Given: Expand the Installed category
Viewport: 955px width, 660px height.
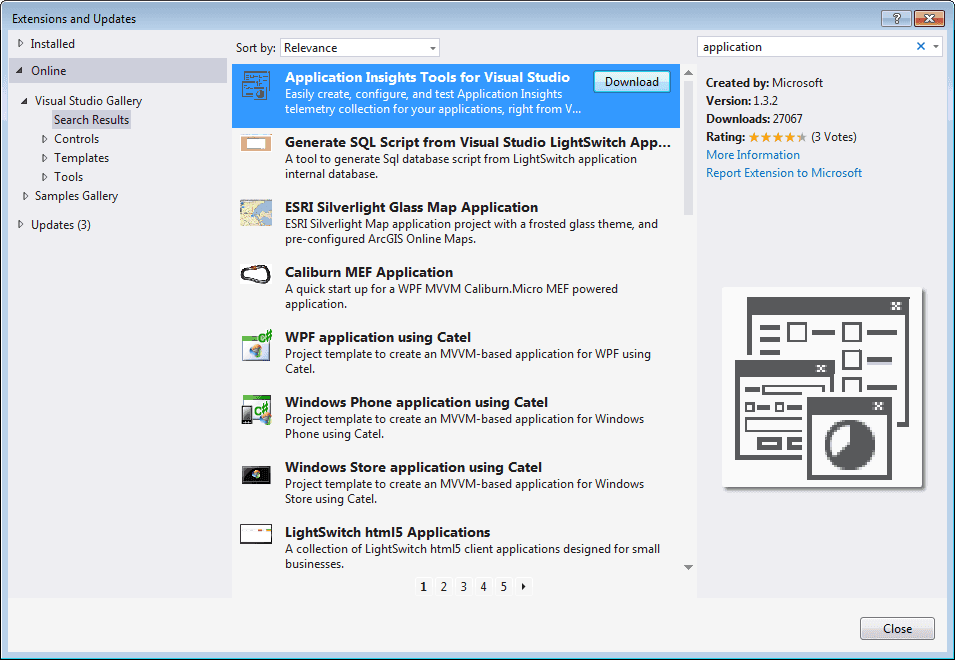Looking at the screenshot, I should 21,44.
